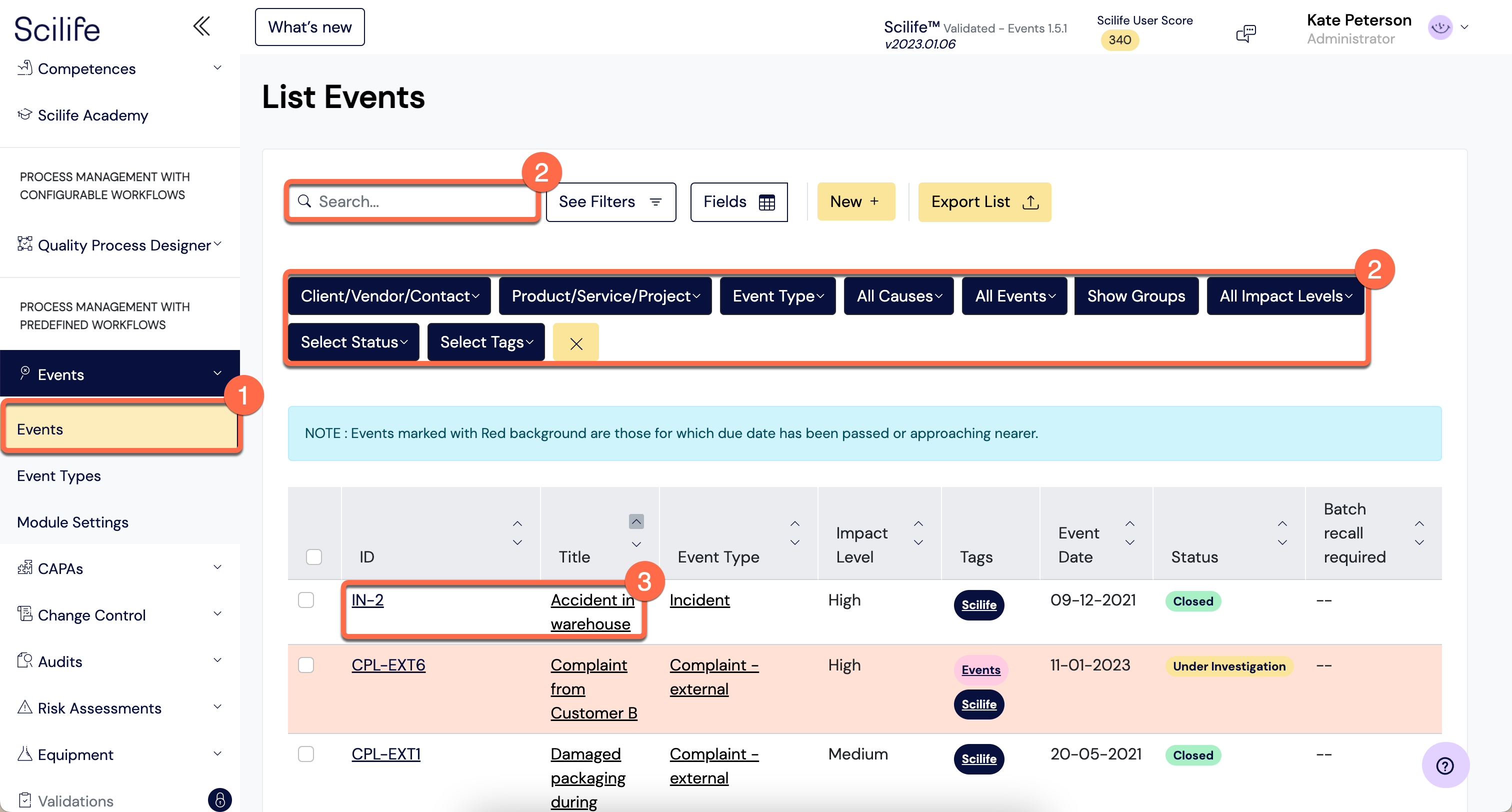This screenshot has height=812, width=1512.
Task: Click the Validations lock icon
Action: click(219, 799)
